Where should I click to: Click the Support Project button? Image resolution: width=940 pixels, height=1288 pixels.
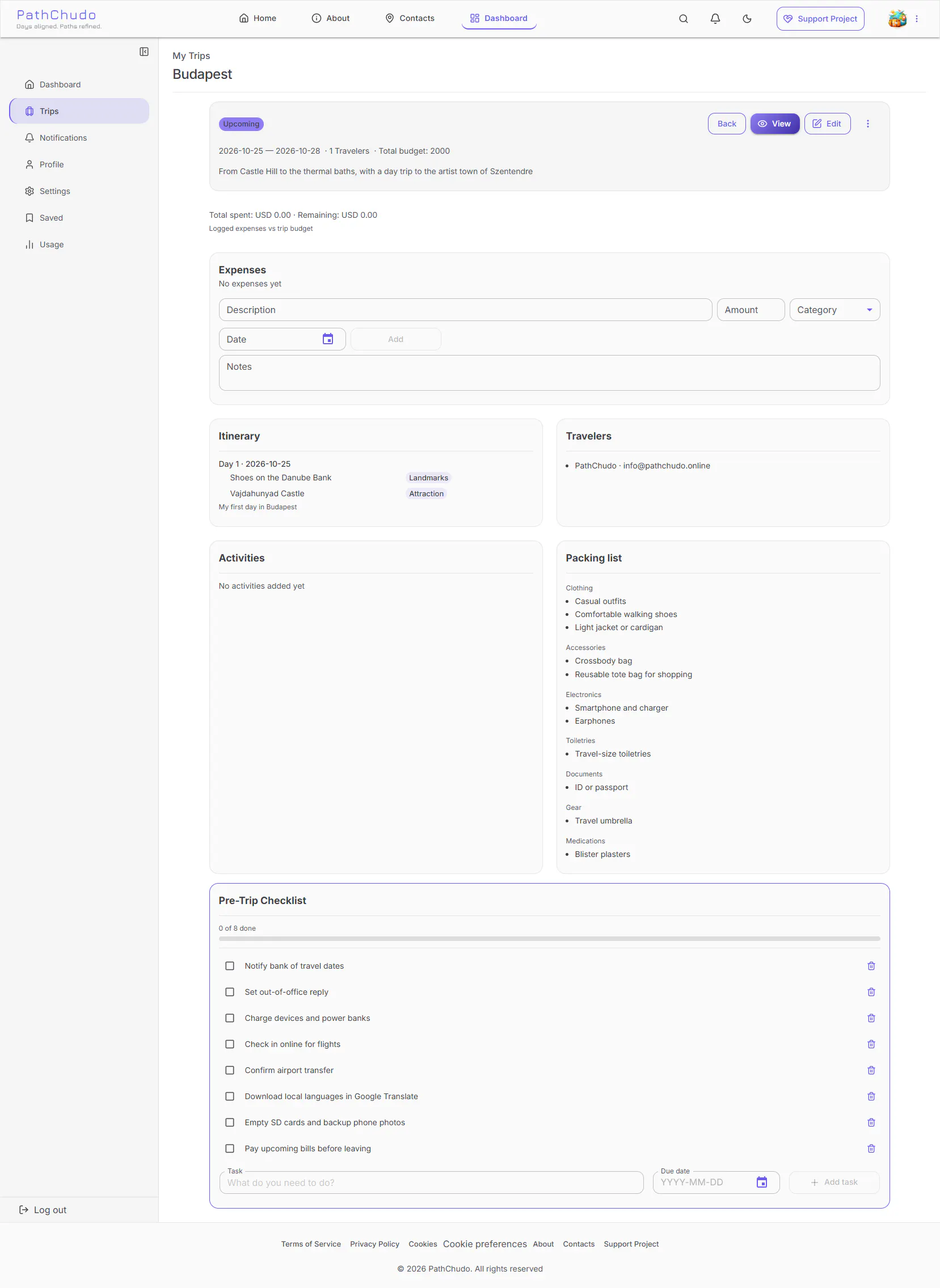[x=820, y=19]
